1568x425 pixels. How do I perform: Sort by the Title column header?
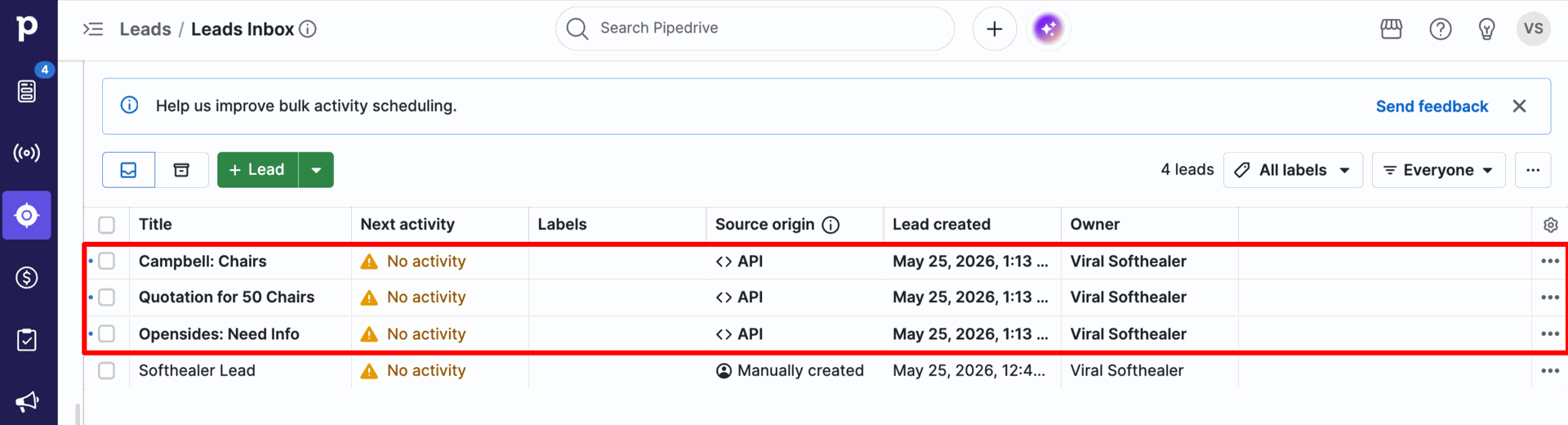pyautogui.click(x=155, y=224)
